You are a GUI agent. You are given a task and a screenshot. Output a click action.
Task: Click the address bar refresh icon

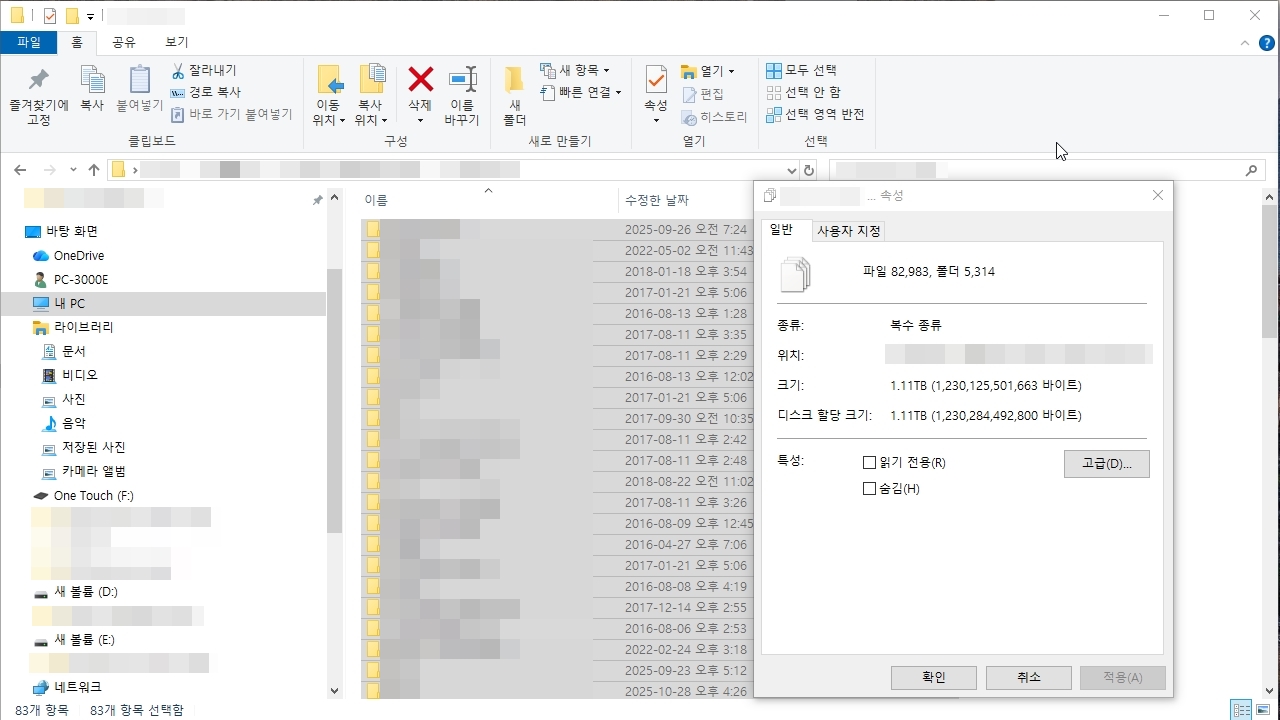click(809, 170)
